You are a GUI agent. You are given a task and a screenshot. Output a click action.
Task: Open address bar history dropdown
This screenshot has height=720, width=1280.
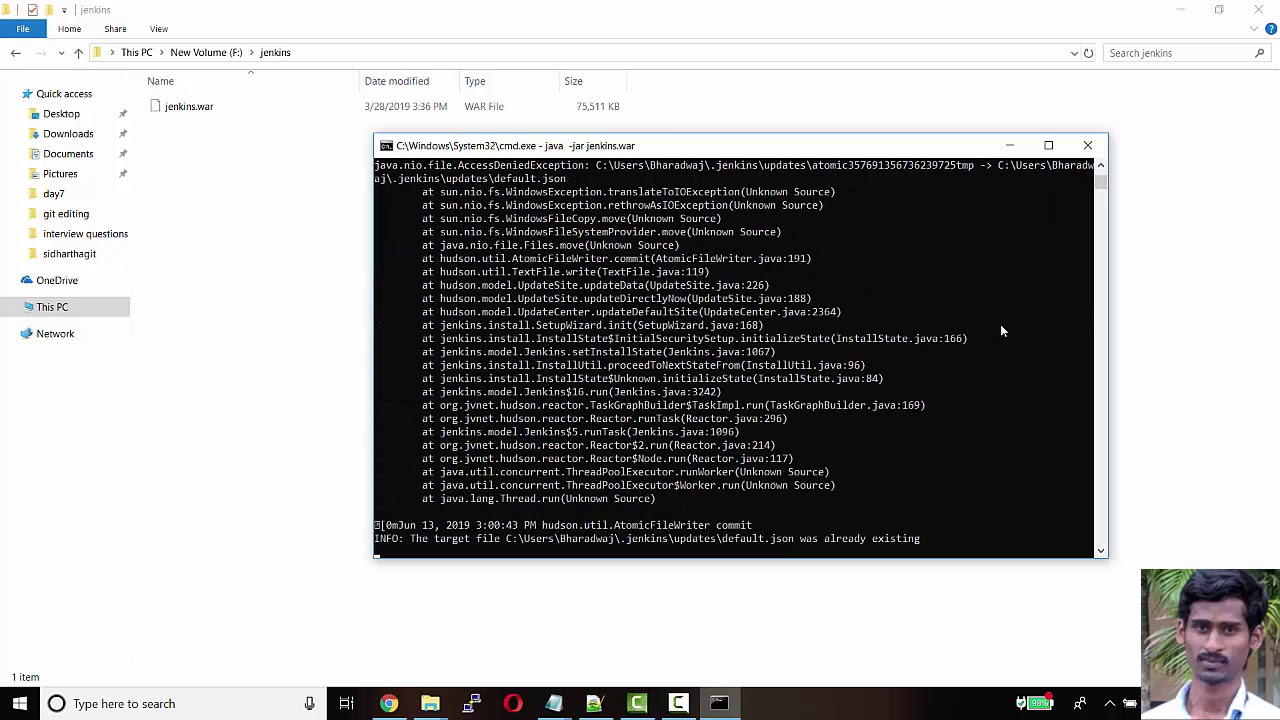pos(1074,53)
